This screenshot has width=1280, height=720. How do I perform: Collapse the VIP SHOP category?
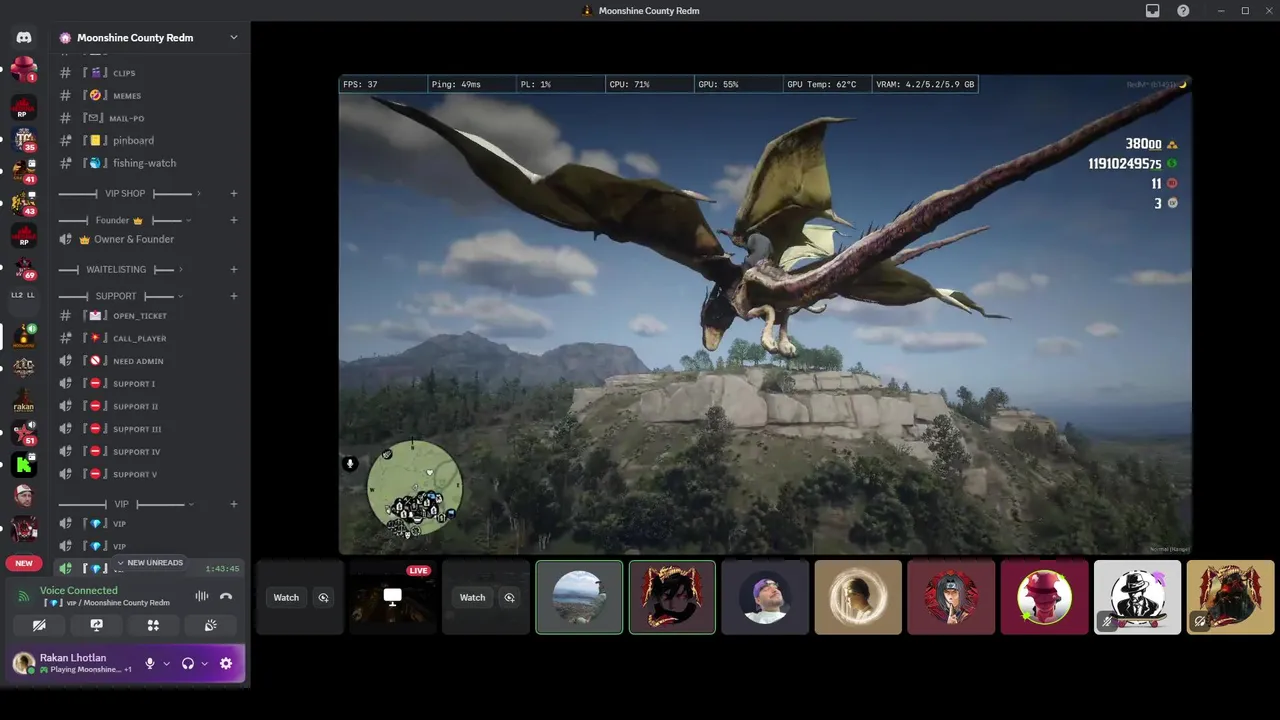[129, 193]
